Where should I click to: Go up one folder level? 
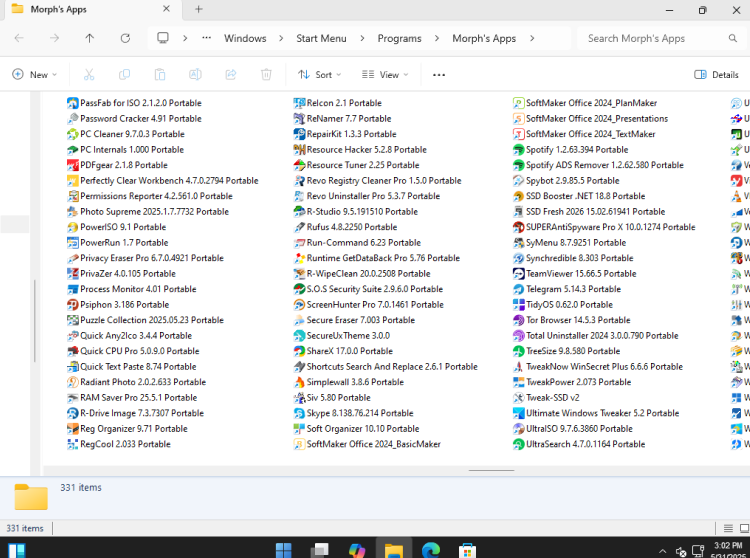pos(89,38)
